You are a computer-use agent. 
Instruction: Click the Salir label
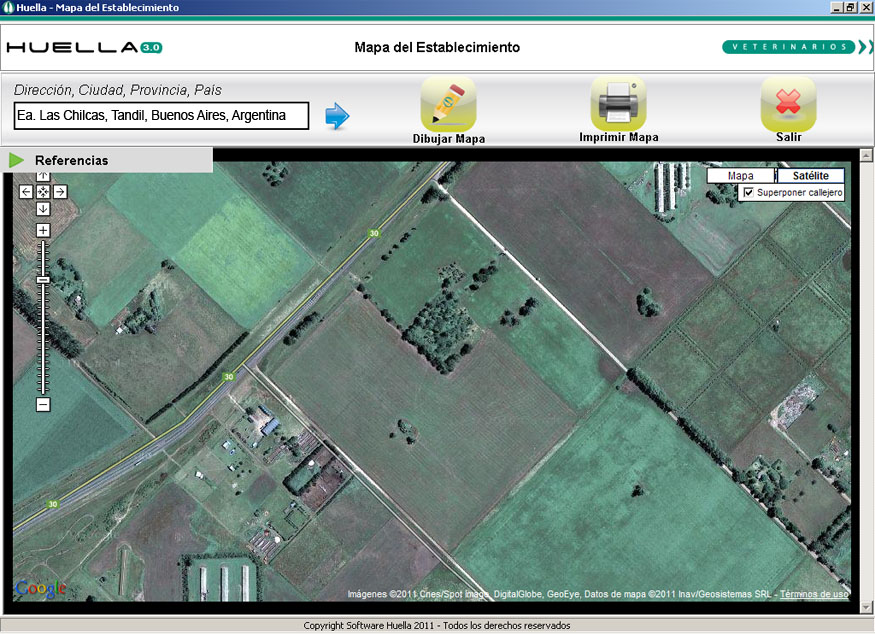[789, 137]
